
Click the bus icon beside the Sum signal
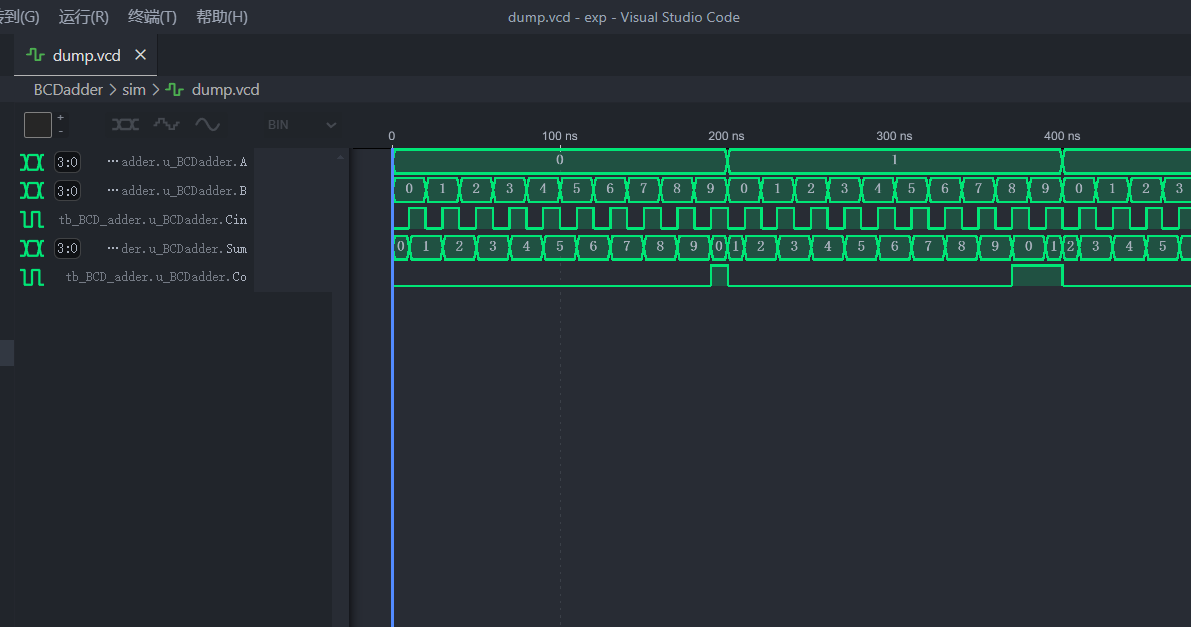coord(32,248)
